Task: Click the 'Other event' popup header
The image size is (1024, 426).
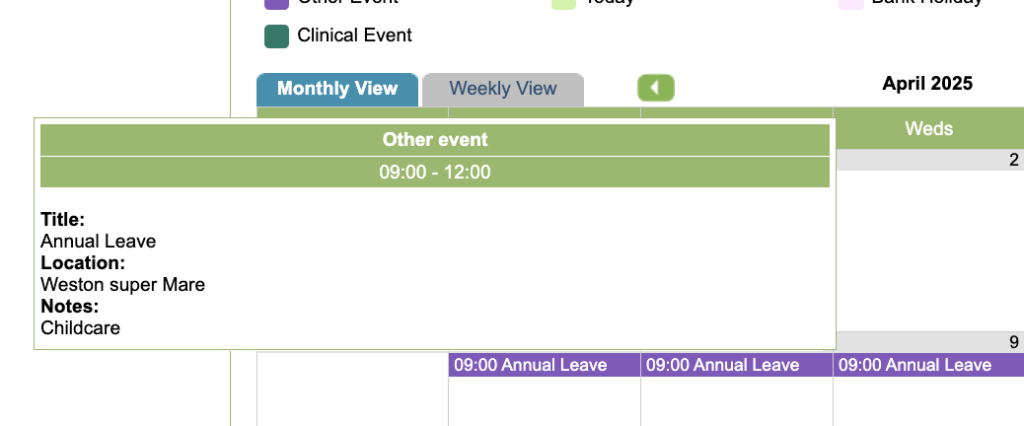Action: tap(435, 140)
